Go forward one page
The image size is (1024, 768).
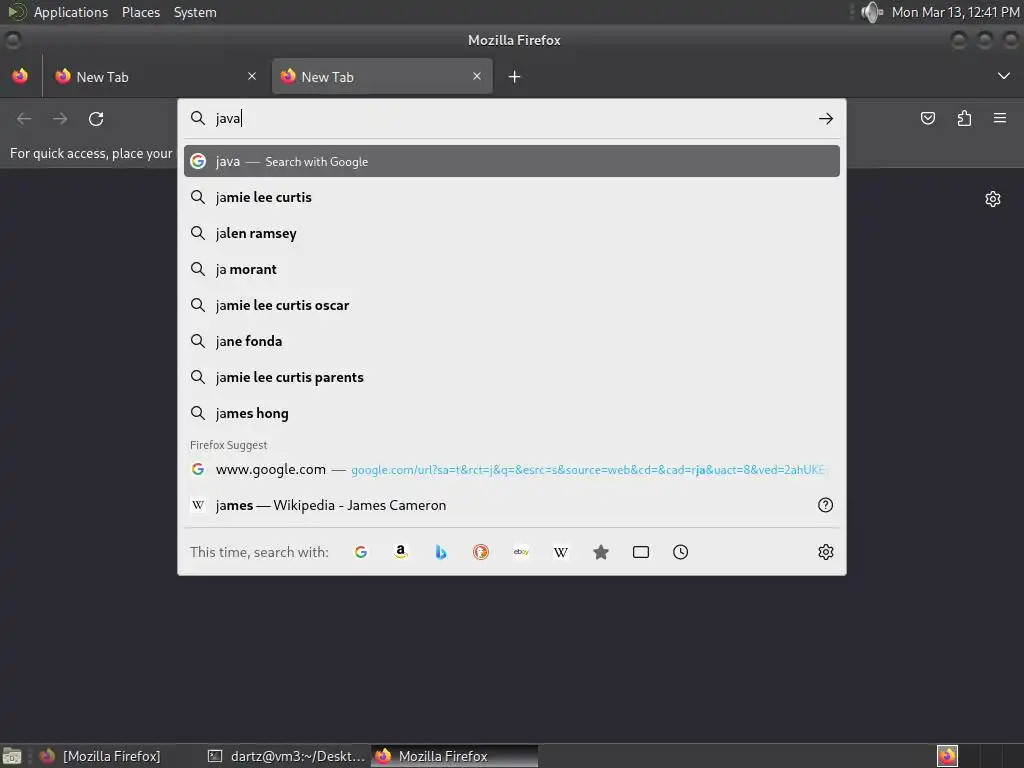pos(60,119)
